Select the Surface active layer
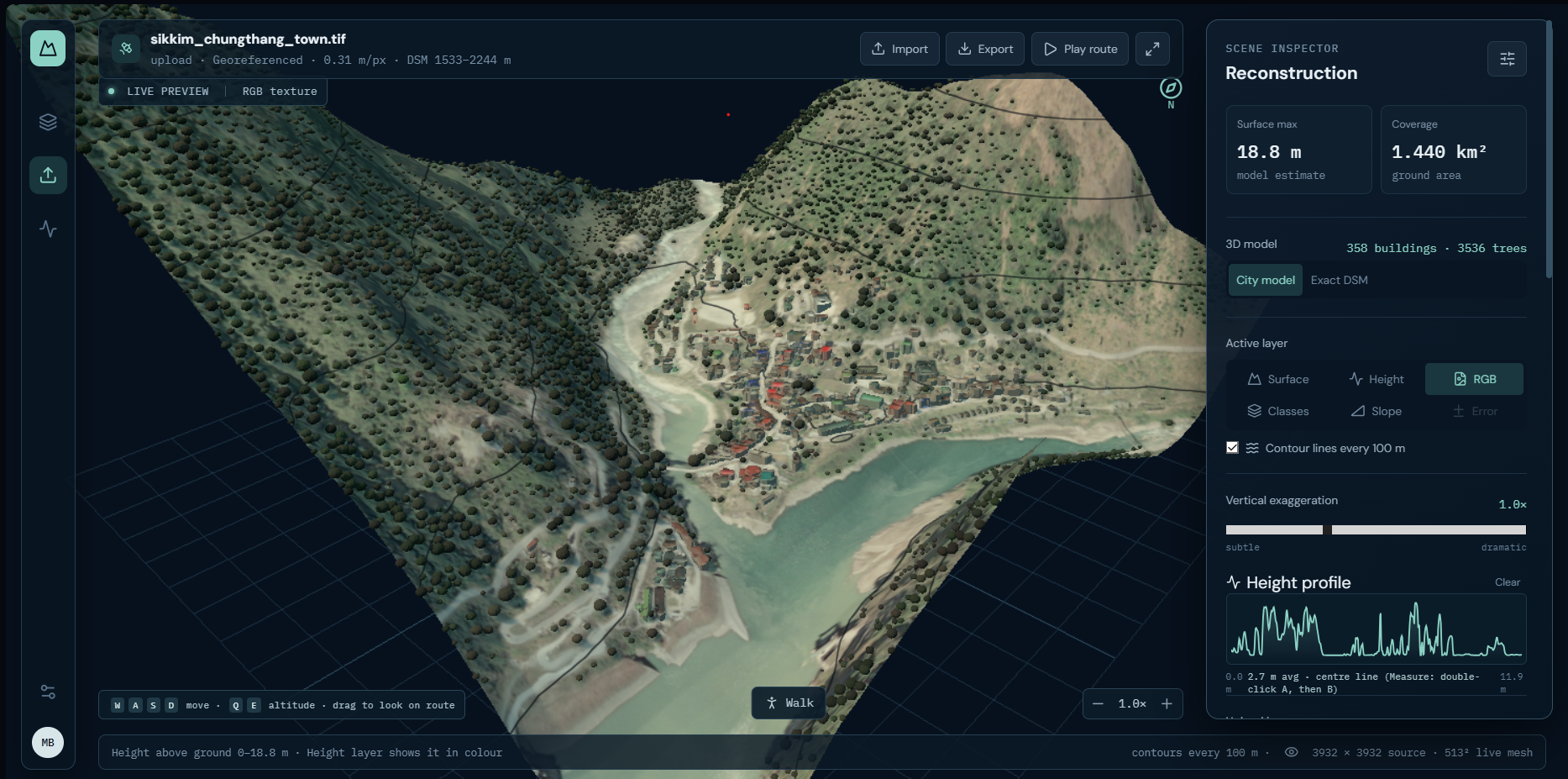 (1278, 379)
